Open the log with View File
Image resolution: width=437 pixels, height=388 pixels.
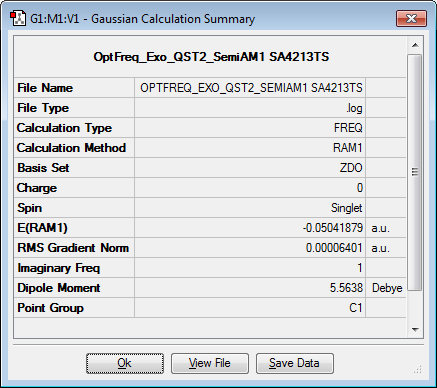(x=210, y=363)
